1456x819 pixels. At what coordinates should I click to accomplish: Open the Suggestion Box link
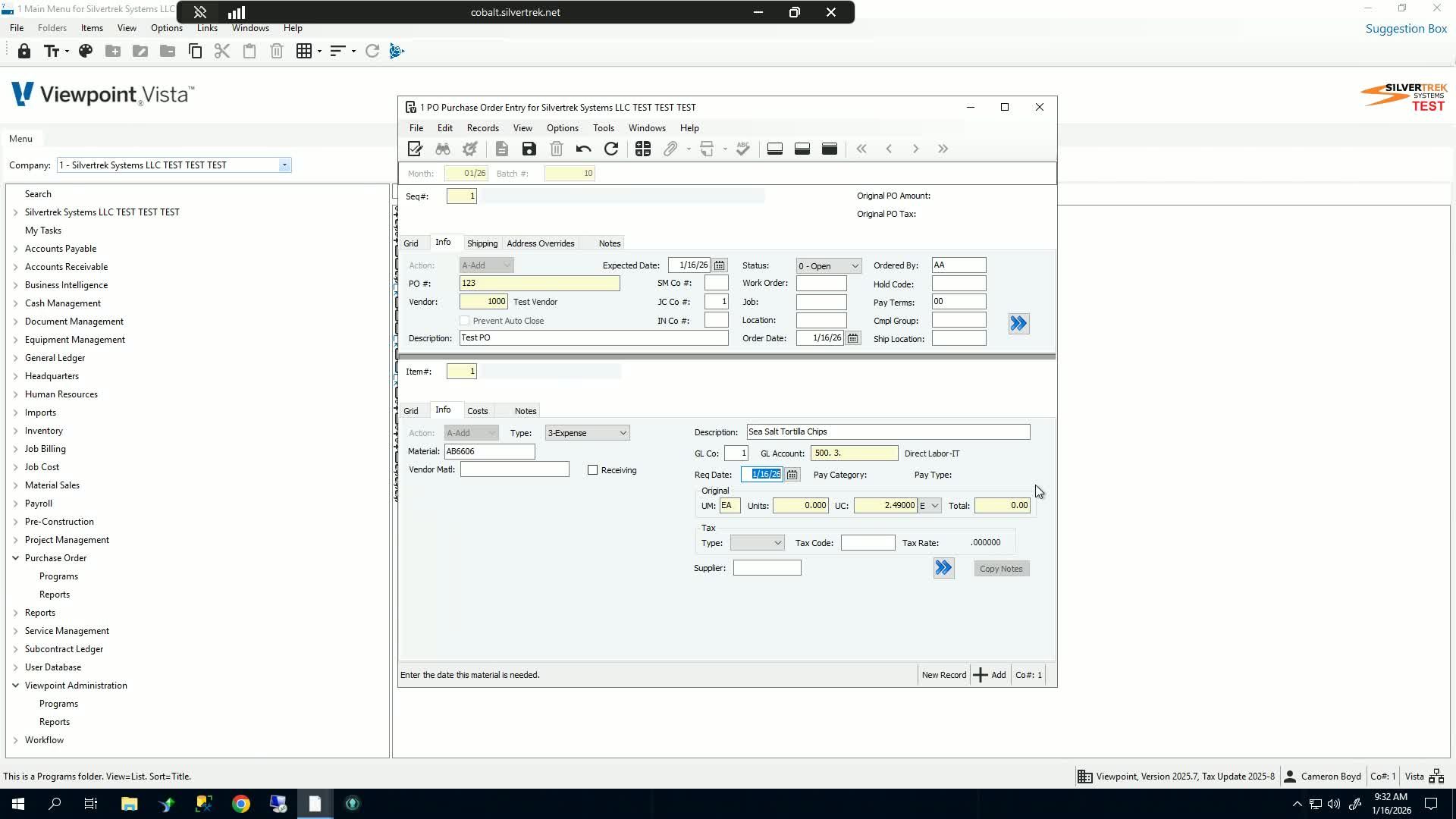1406,29
